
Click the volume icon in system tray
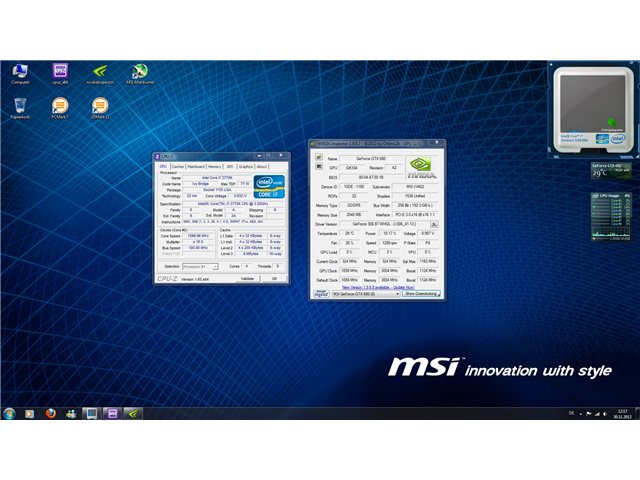coord(605,414)
